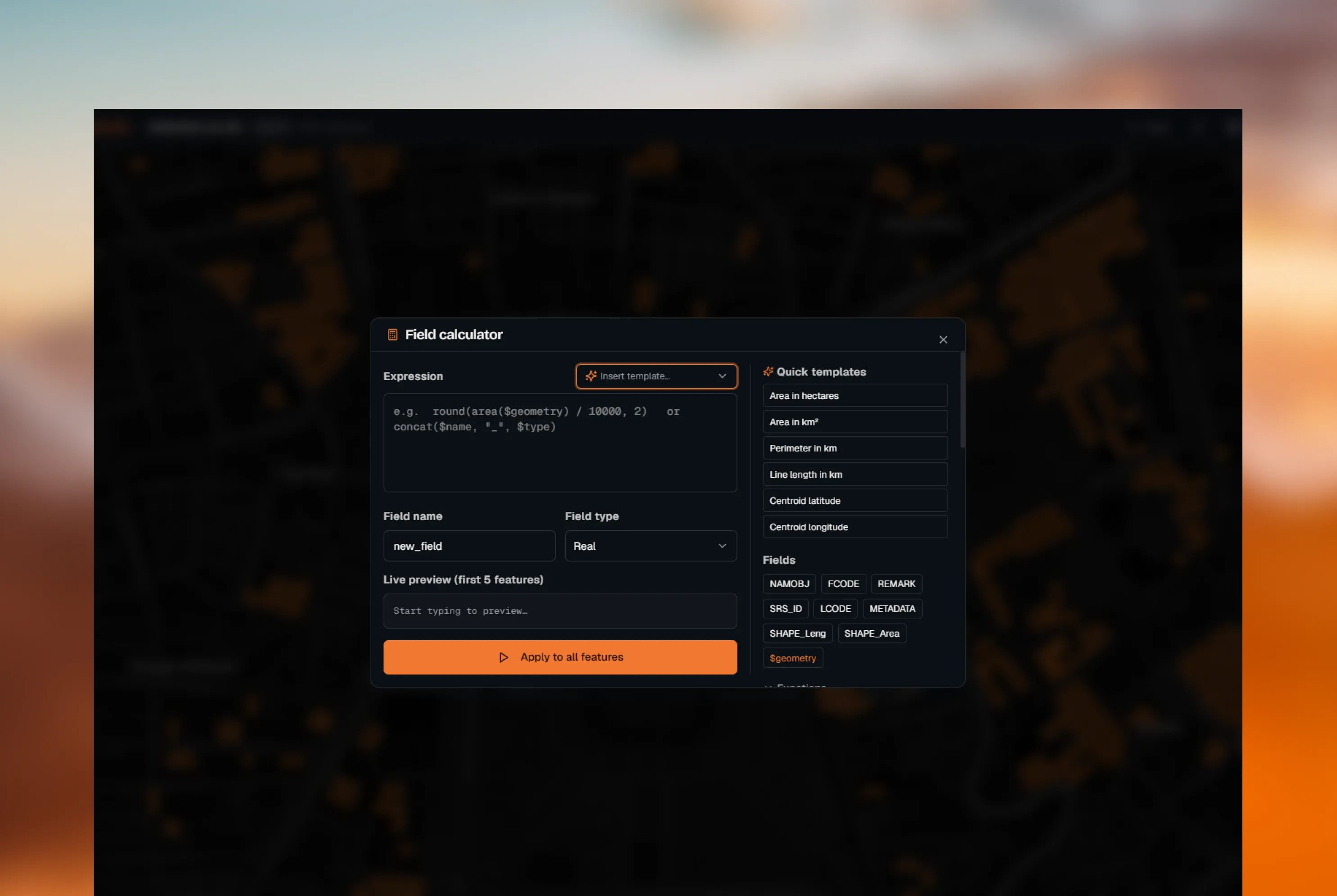The image size is (1337, 896).
Task: Insert the NAMOBJ field chip
Action: (x=789, y=584)
